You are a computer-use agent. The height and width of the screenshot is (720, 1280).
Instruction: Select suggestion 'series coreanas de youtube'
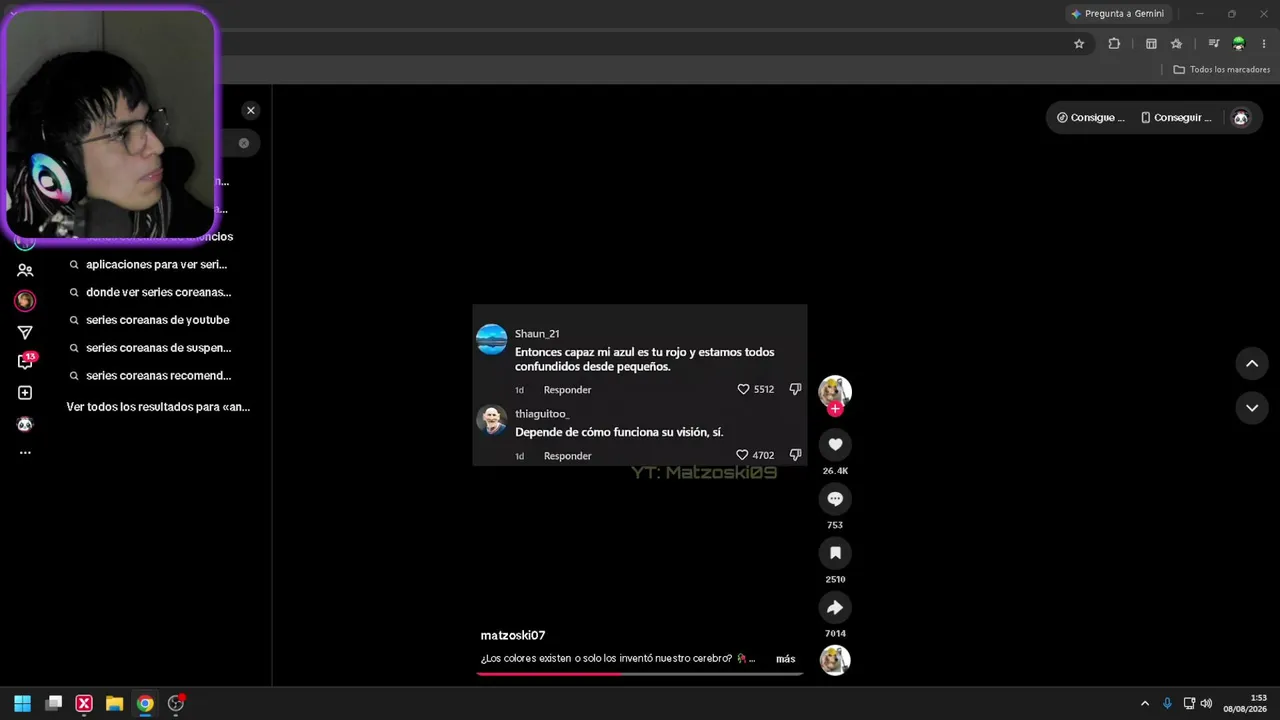157,320
